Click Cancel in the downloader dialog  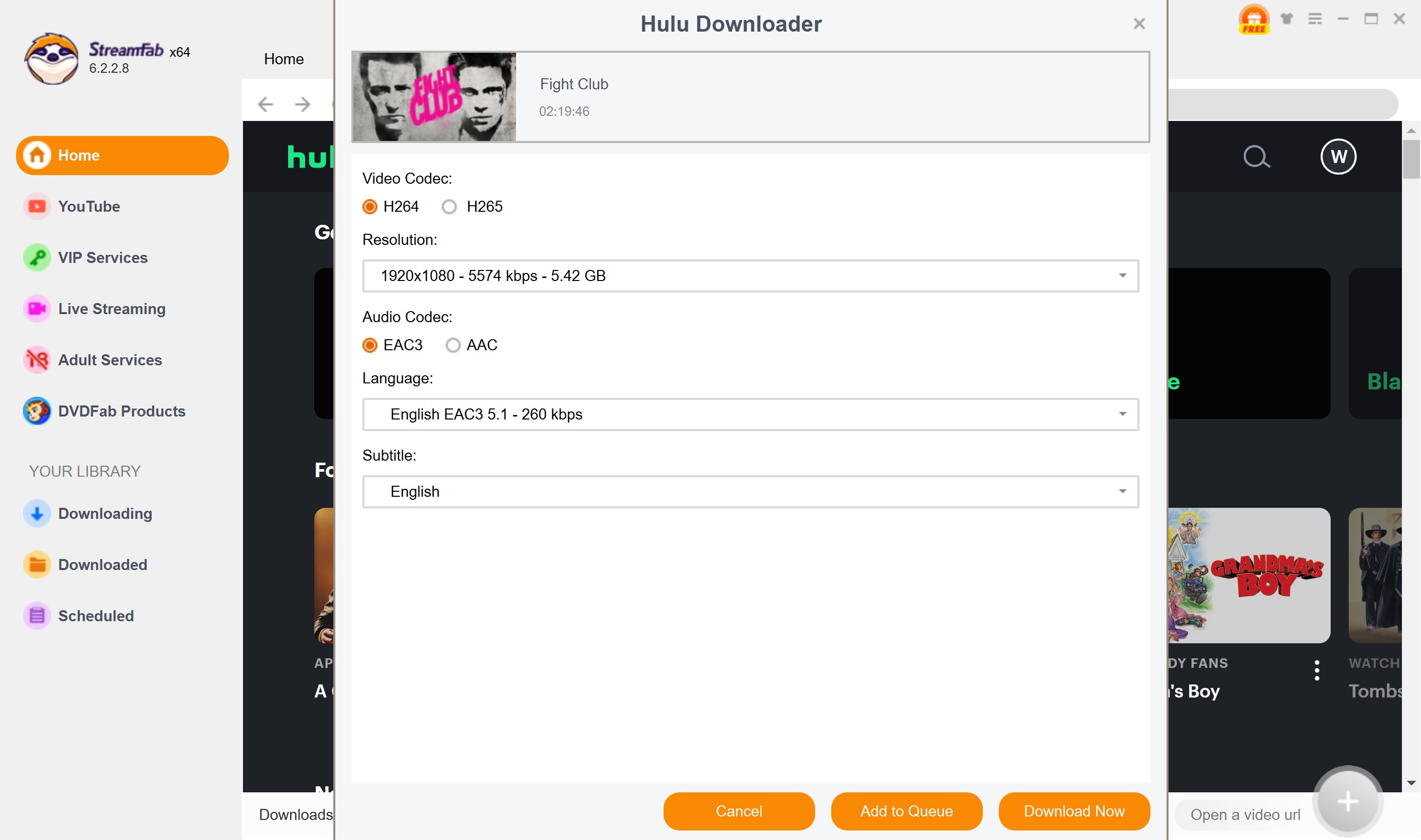tap(739, 811)
